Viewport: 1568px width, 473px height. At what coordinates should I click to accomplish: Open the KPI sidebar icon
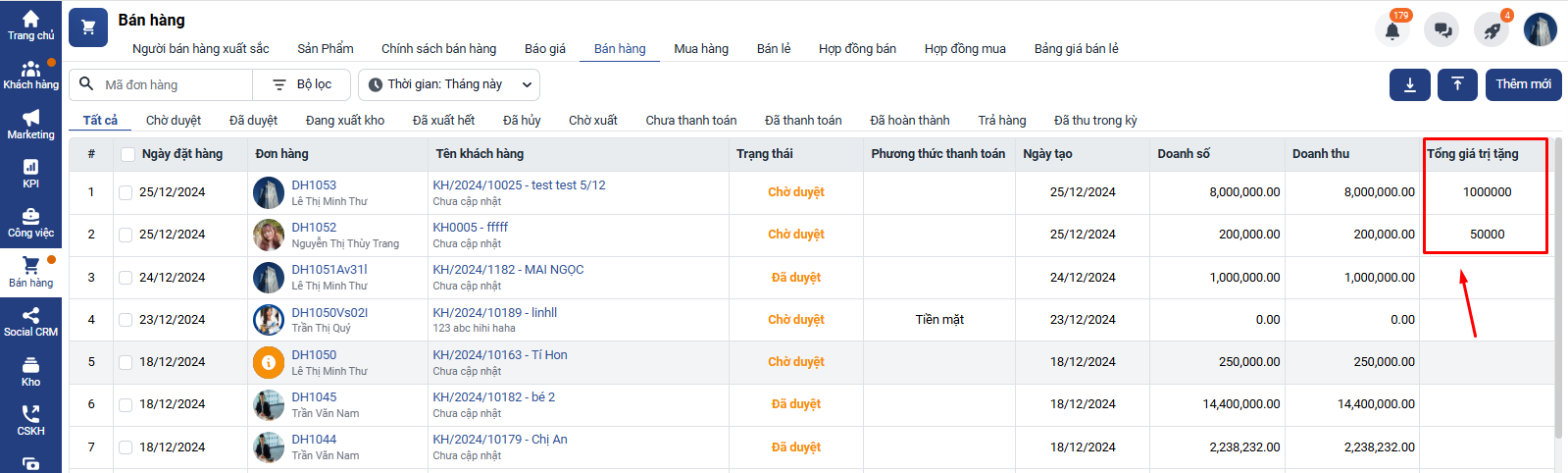tap(30, 173)
